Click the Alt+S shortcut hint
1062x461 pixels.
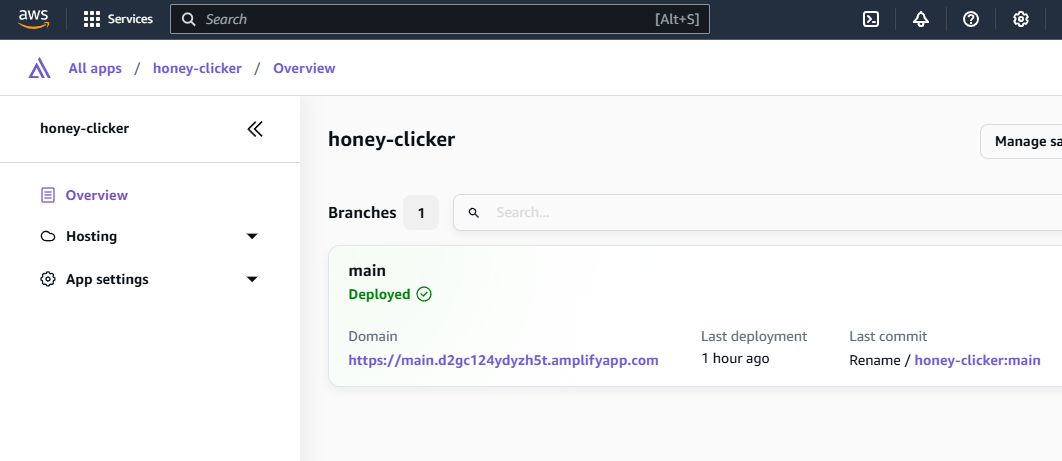point(677,19)
